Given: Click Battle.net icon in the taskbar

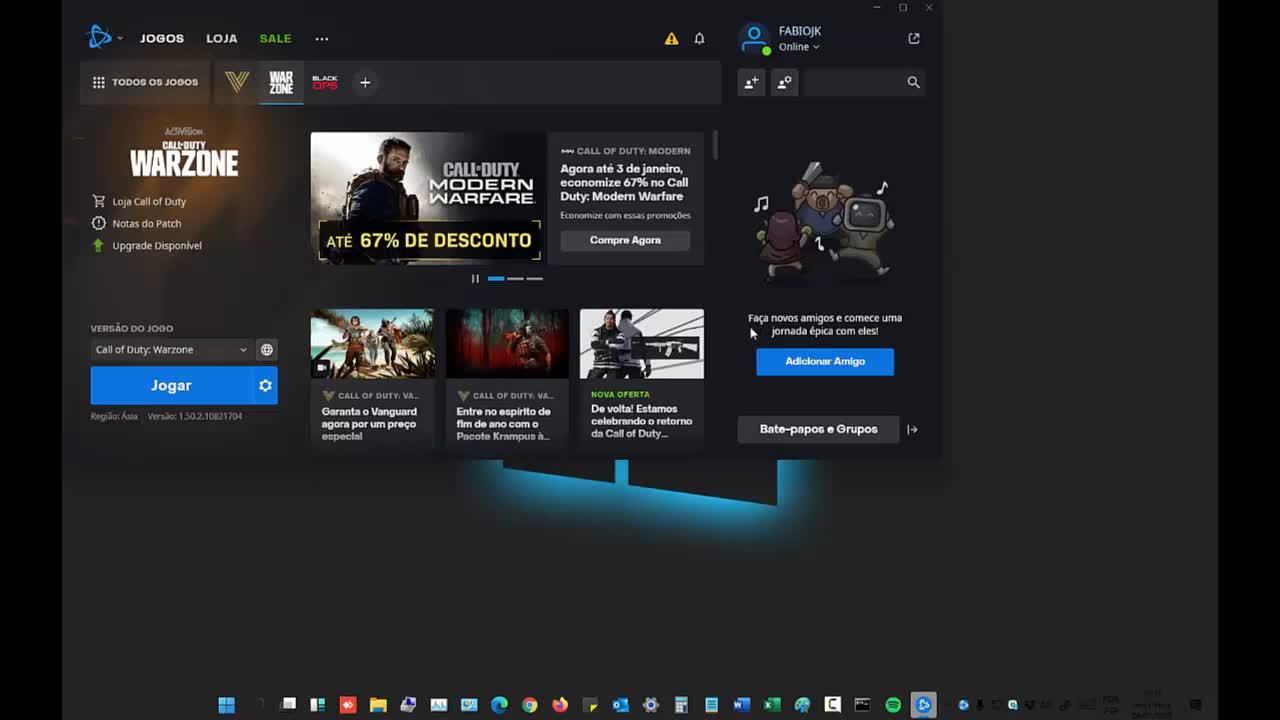Looking at the screenshot, I should (x=923, y=705).
